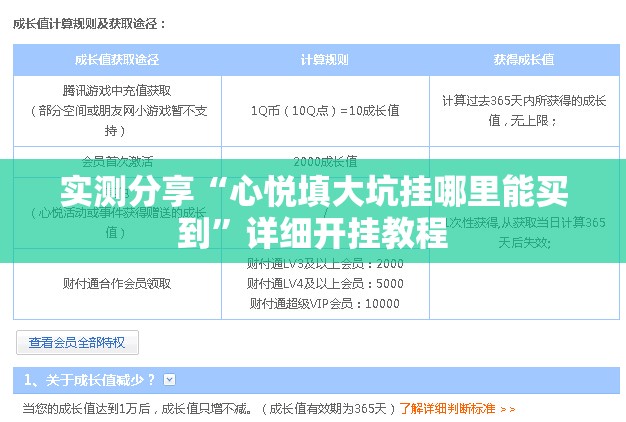Select the 财付通合作会员领取 cell
The image size is (626, 422).
click(x=117, y=284)
